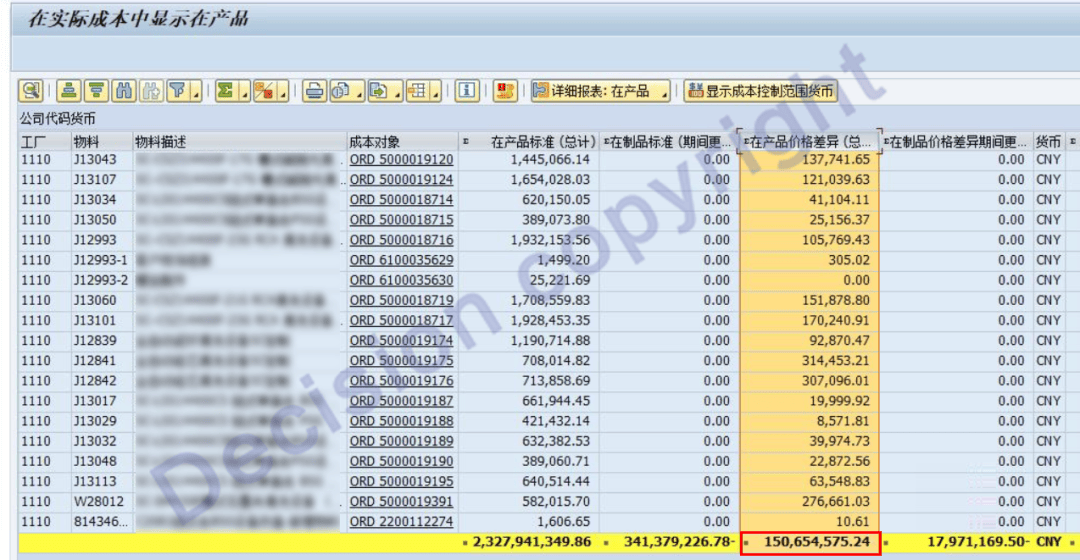Select the 在产品标准 (总计) column header

(x=542, y=142)
